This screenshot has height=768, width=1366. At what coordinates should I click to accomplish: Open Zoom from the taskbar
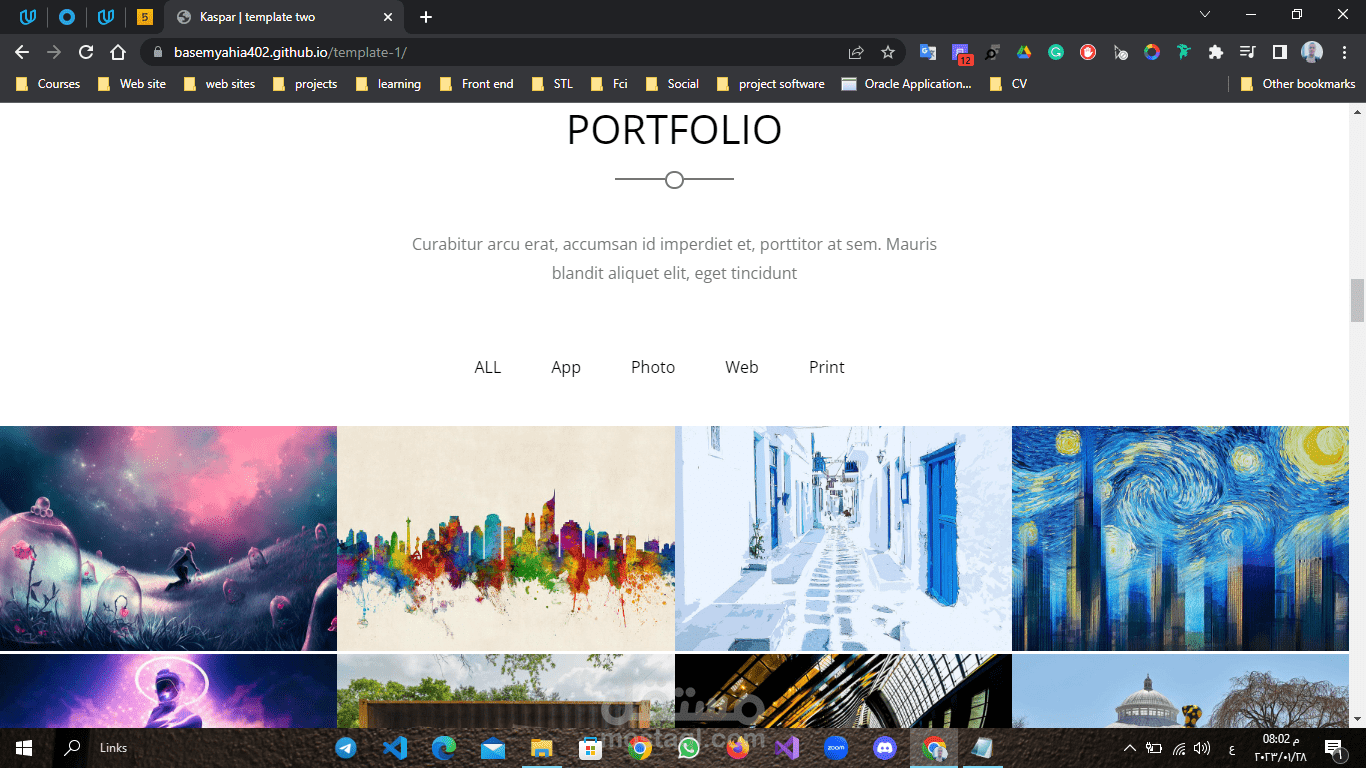836,748
